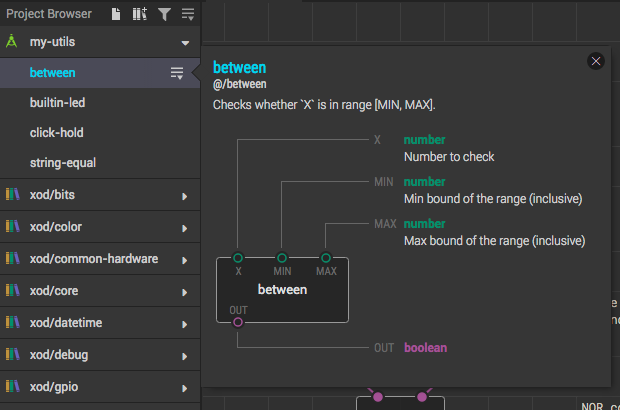Open the between patch context menu icon
Viewport: 620px width, 410px height.
point(177,73)
